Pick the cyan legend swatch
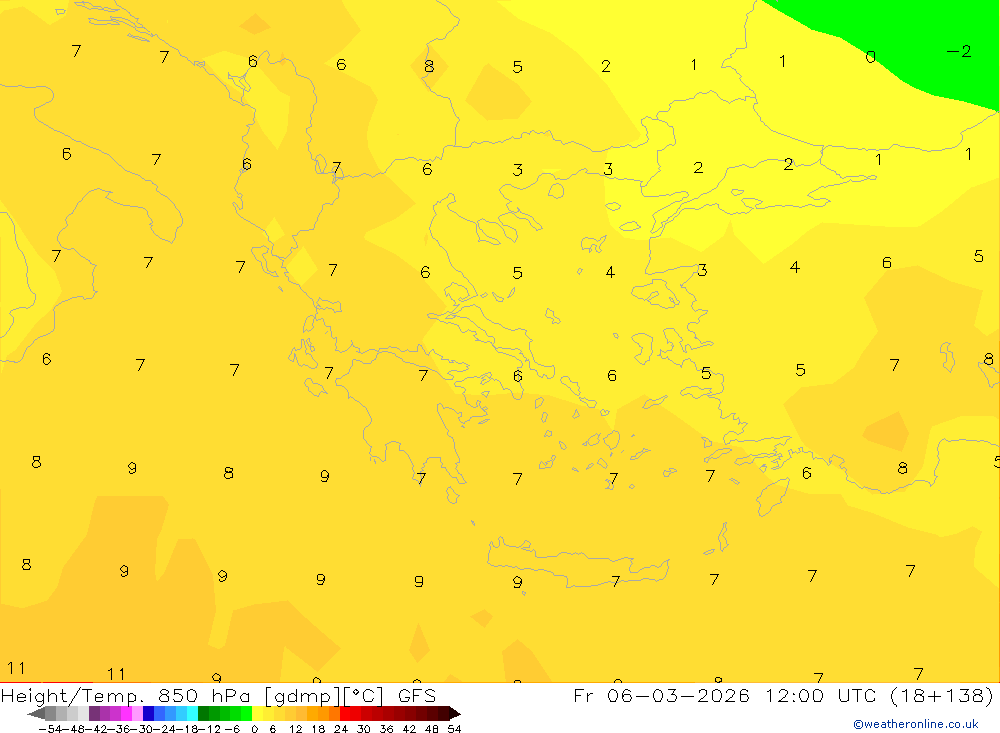This screenshot has width=1000, height=733. pos(192,713)
